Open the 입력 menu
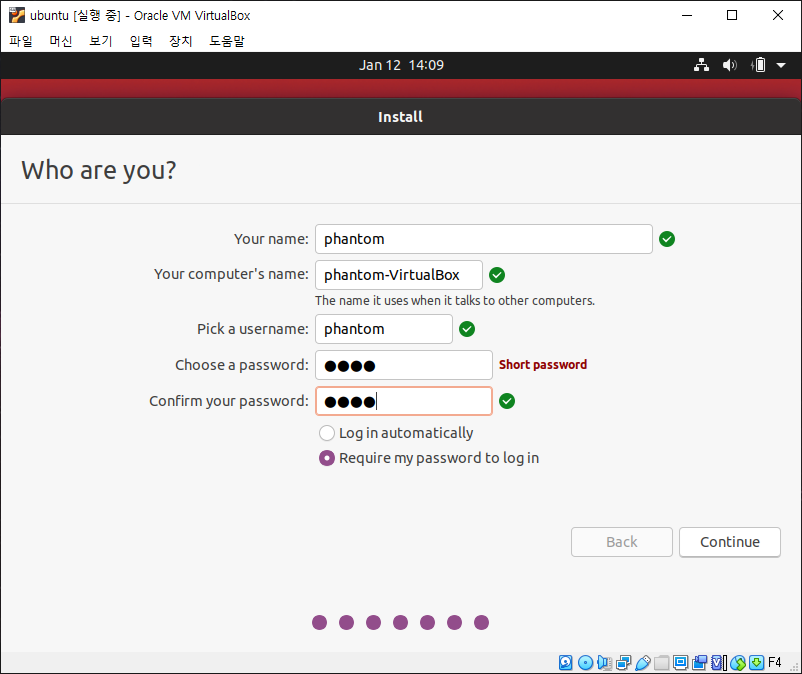This screenshot has width=802, height=674. pos(141,41)
